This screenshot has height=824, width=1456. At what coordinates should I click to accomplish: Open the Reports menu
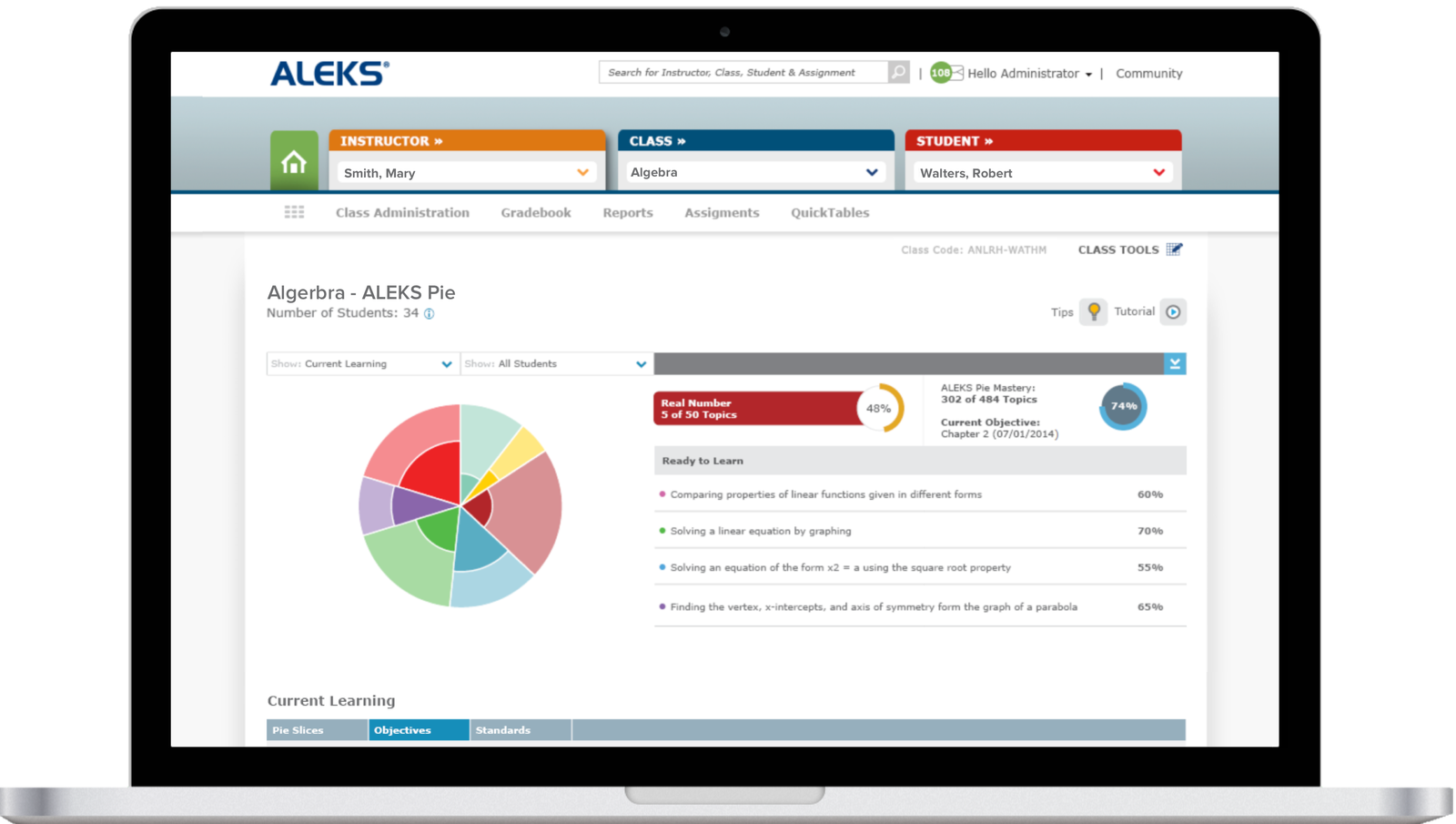(628, 212)
